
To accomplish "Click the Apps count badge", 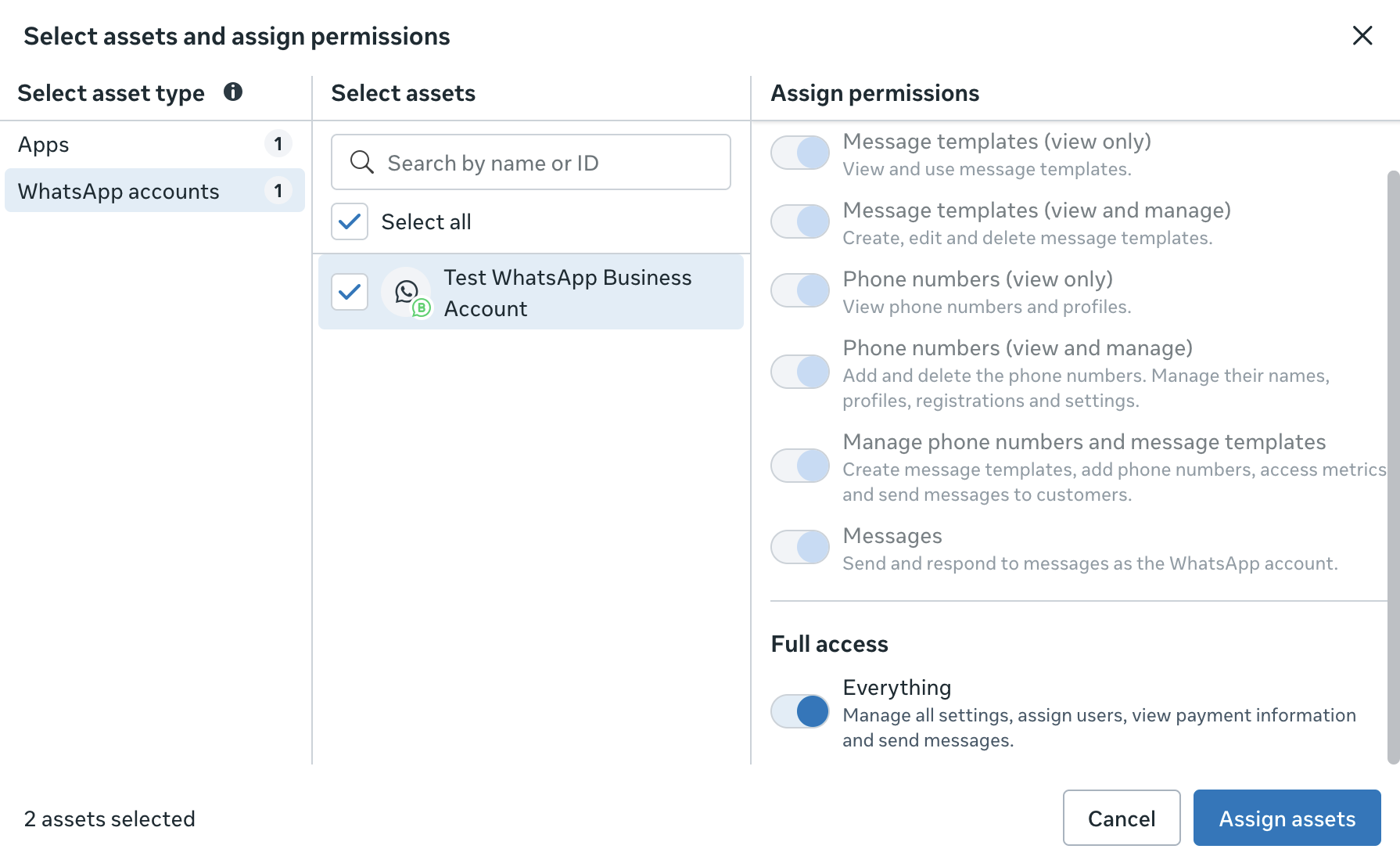I will point(278,144).
